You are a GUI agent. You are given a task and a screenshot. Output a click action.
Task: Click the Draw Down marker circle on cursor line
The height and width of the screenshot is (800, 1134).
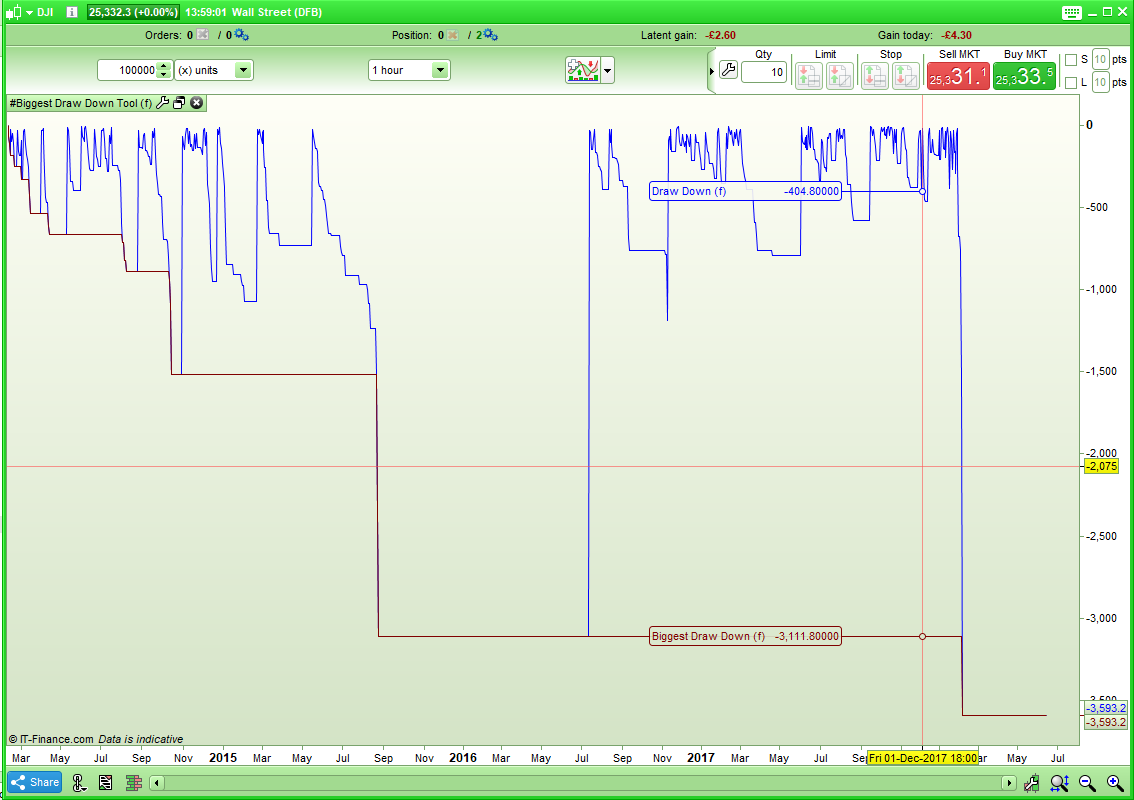click(922, 191)
